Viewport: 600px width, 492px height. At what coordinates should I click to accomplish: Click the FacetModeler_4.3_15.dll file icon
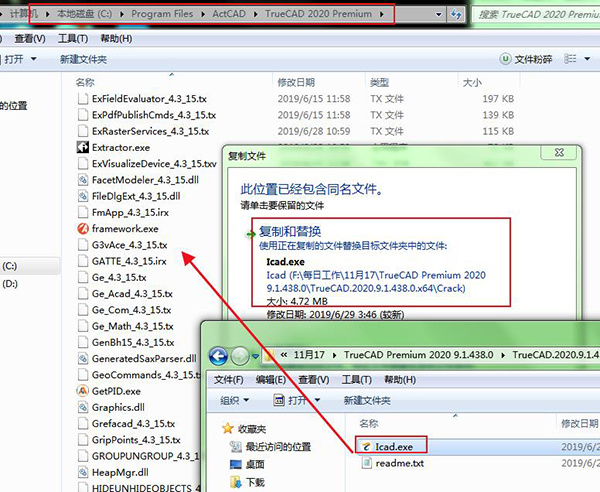pos(83,180)
